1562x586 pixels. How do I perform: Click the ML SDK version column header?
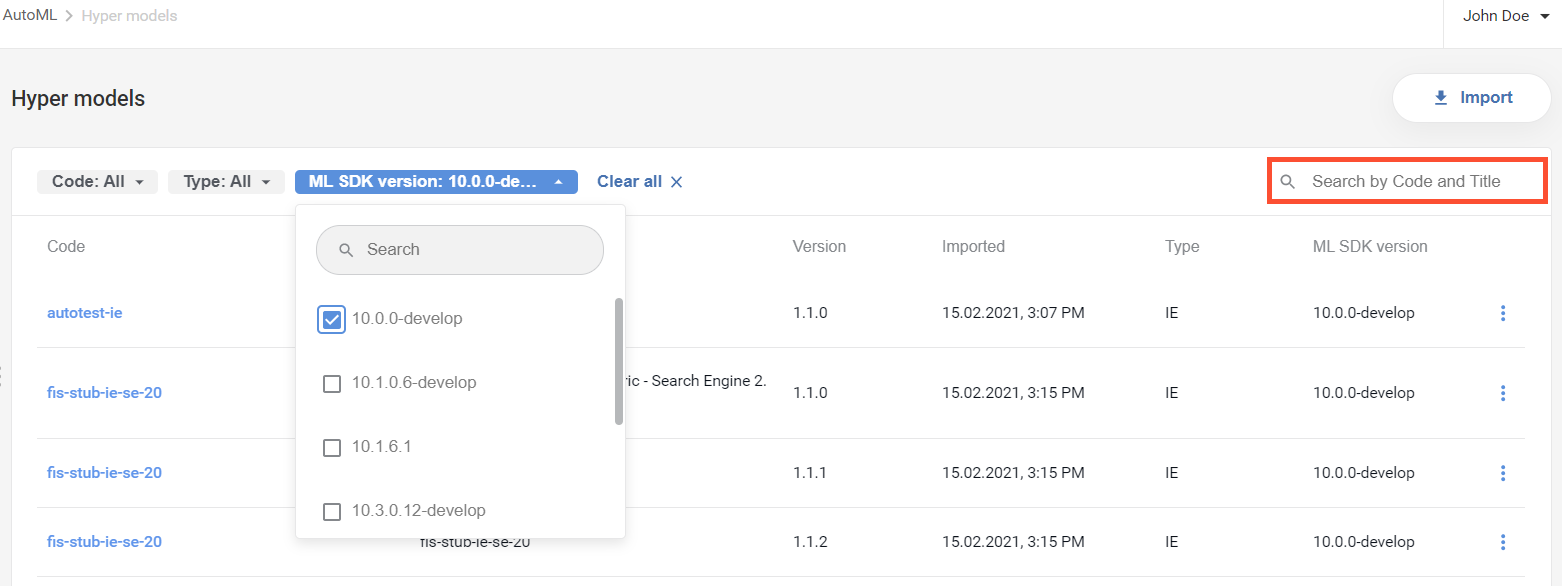(1370, 247)
